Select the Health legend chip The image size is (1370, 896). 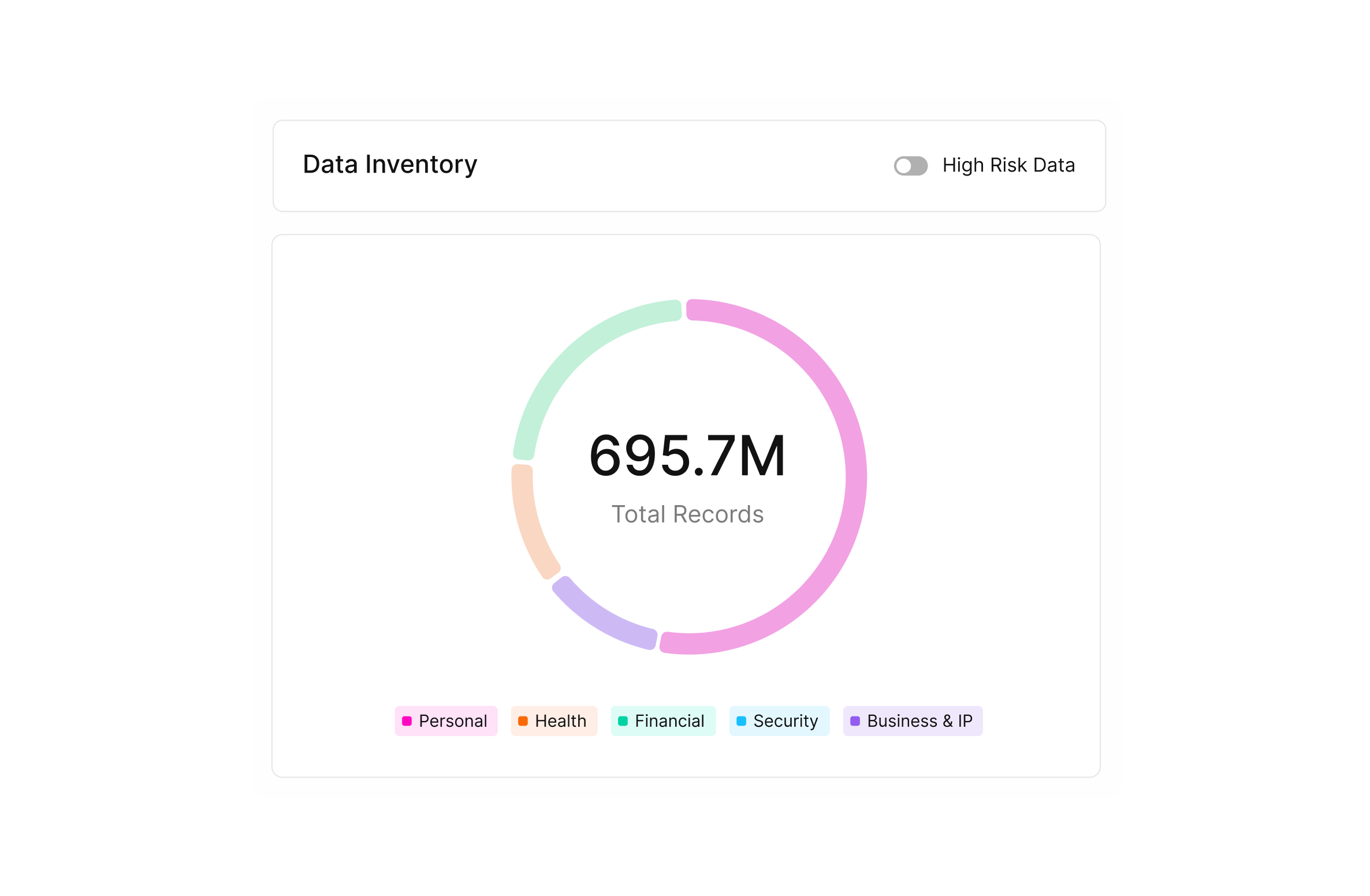point(554,720)
